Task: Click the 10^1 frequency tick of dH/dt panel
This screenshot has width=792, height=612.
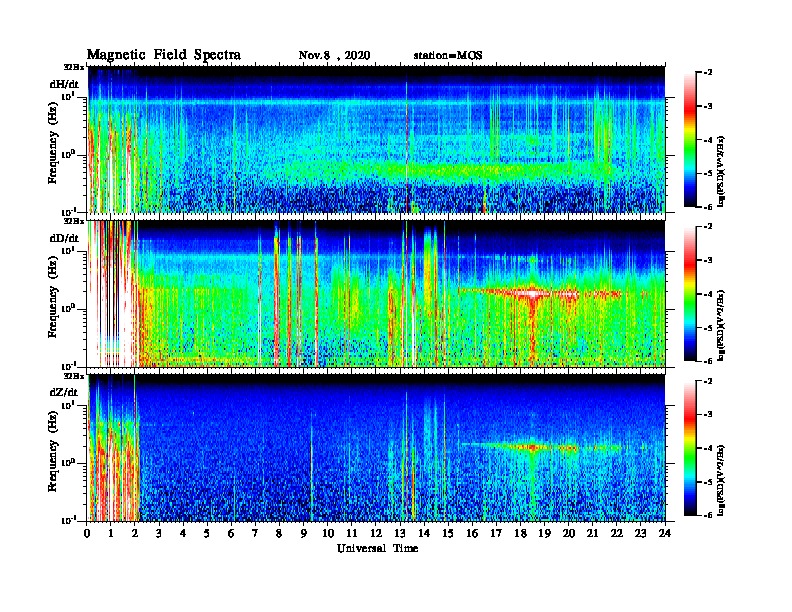Action: pyautogui.click(x=68, y=96)
